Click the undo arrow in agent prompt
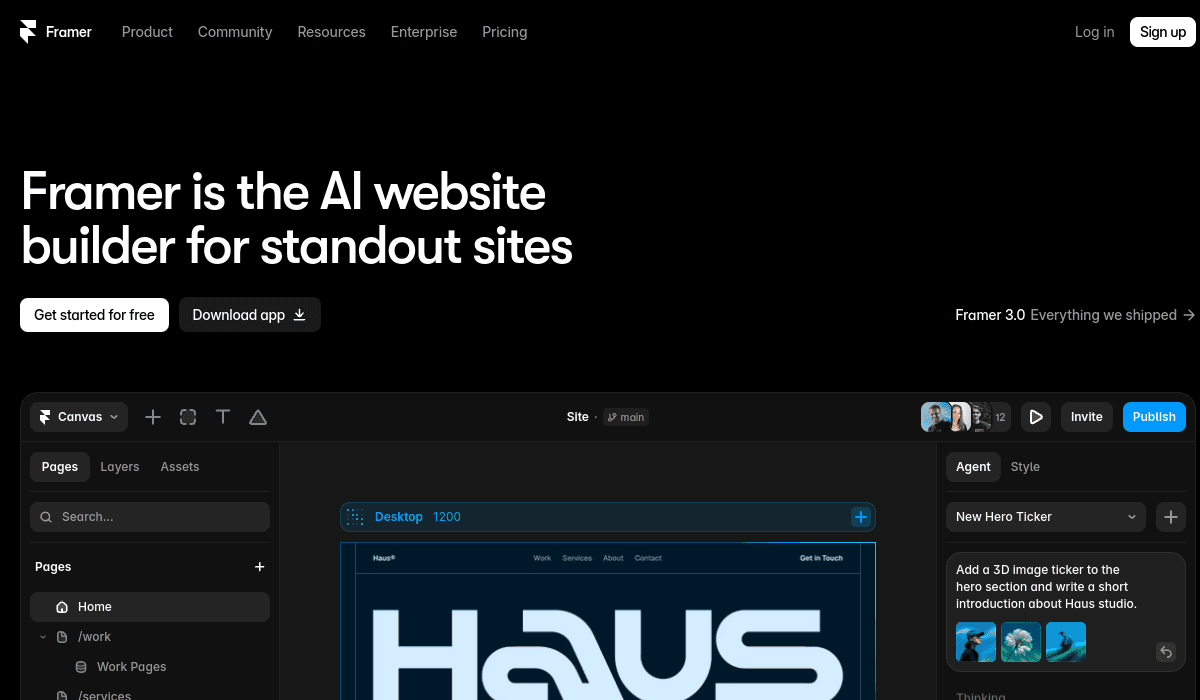The height and width of the screenshot is (700, 1200). [x=1165, y=652]
